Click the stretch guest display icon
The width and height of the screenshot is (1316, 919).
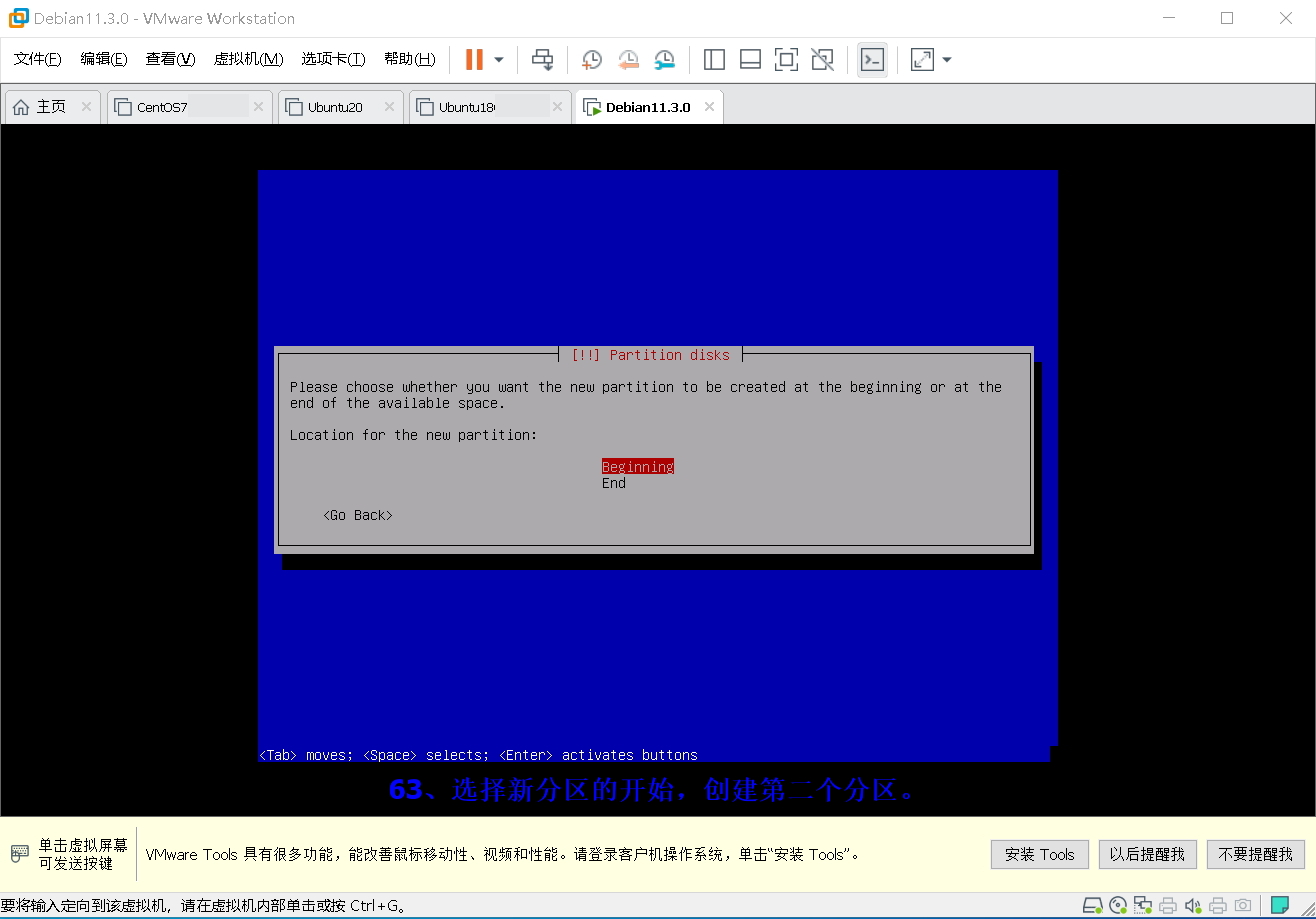(x=922, y=60)
